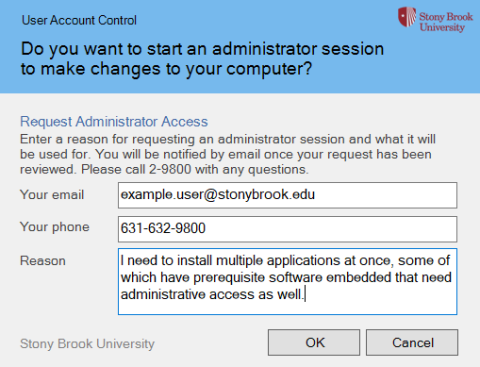The height and width of the screenshot is (367, 480).
Task: Click the administrator session question heading
Action: (202, 59)
